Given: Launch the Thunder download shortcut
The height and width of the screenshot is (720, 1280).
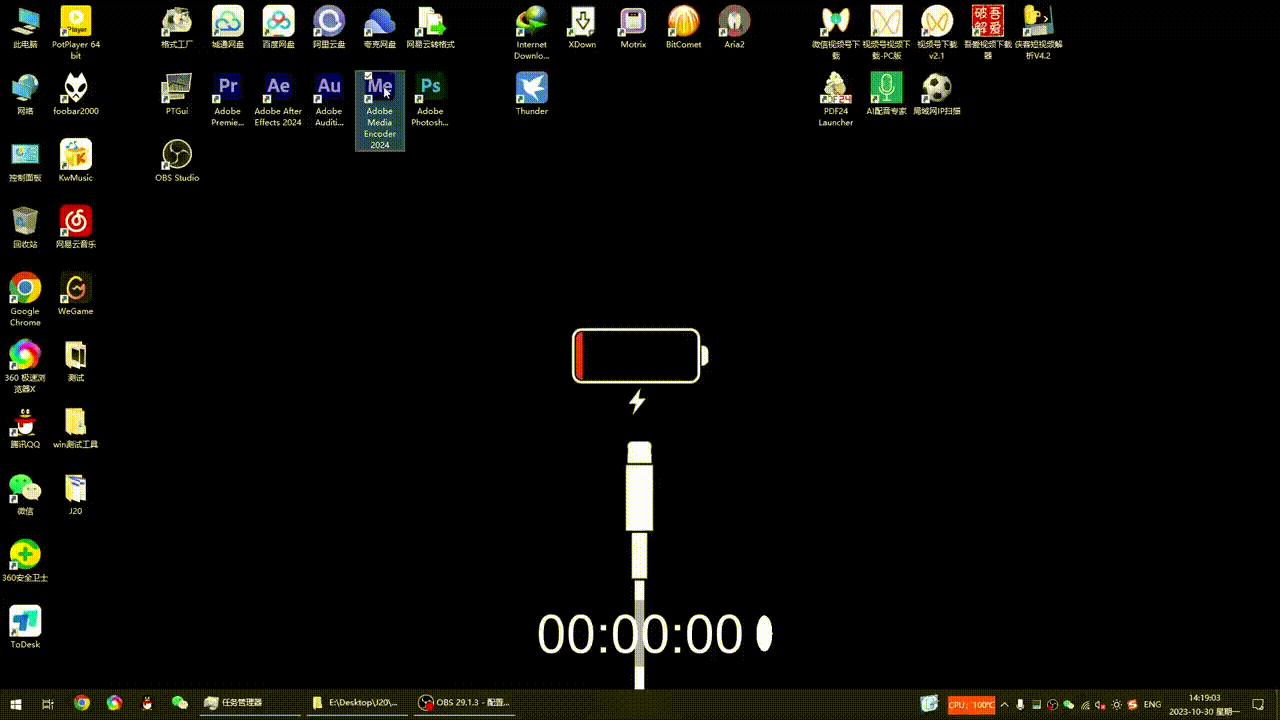Looking at the screenshot, I should coord(531,88).
